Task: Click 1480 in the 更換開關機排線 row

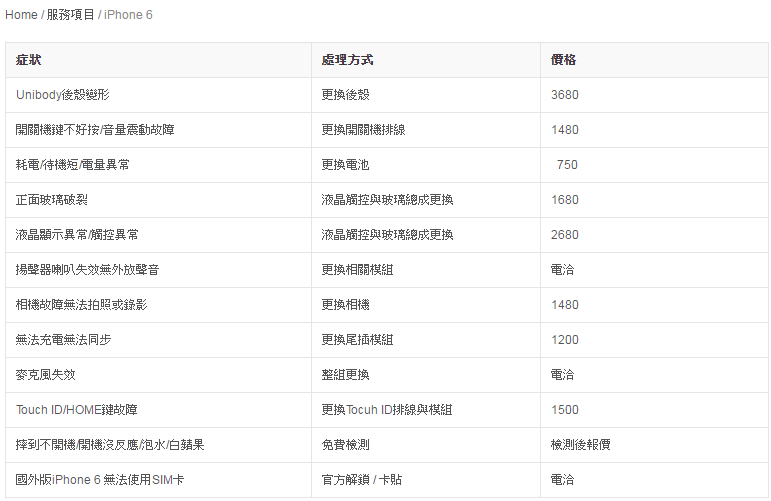Action: tap(564, 130)
